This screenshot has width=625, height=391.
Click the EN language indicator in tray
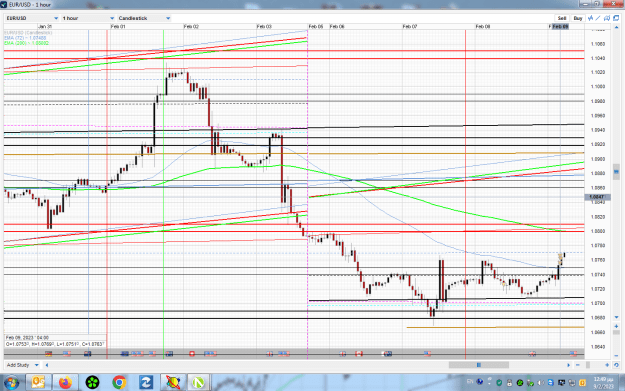click(x=470, y=381)
